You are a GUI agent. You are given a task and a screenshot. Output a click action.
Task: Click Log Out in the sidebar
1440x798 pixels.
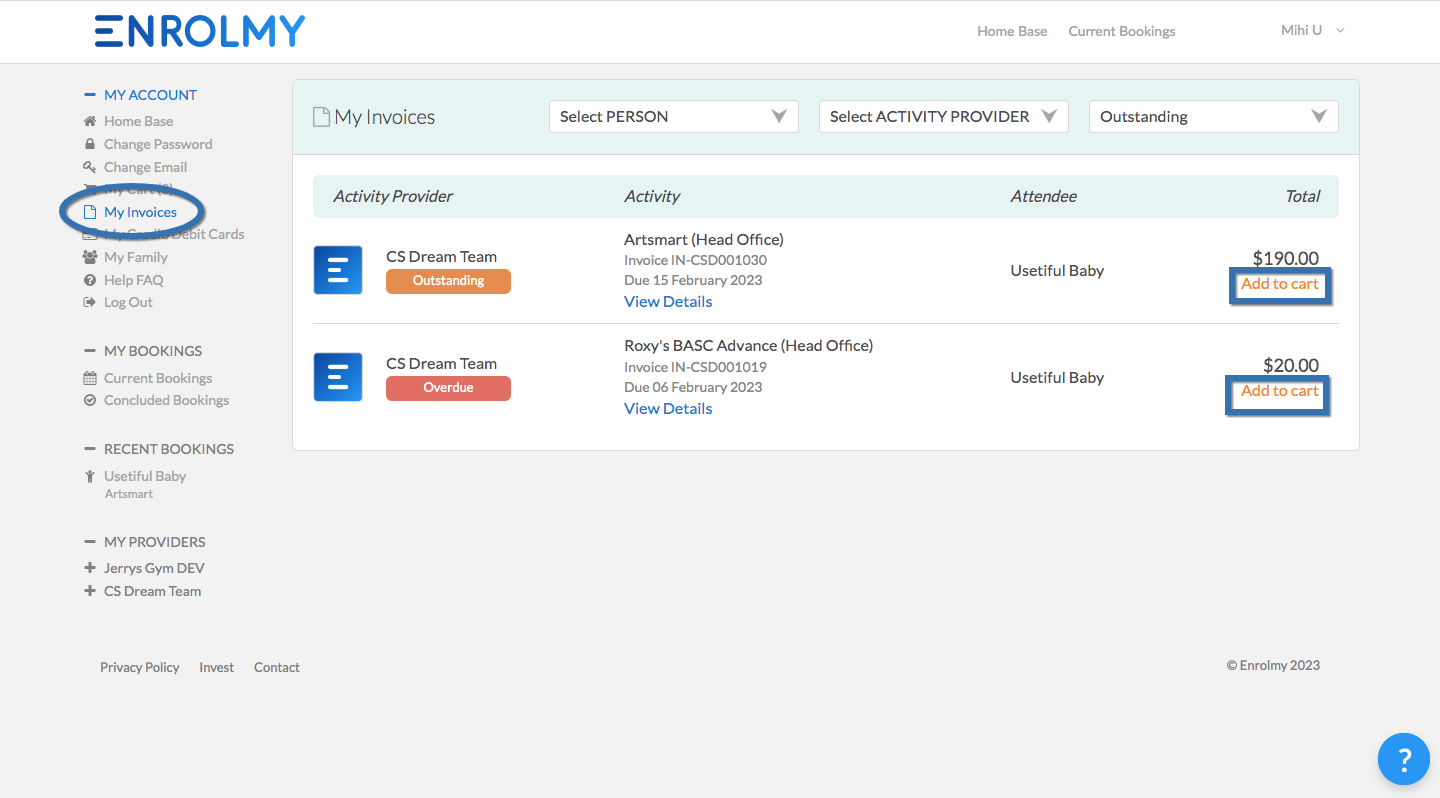tap(128, 302)
